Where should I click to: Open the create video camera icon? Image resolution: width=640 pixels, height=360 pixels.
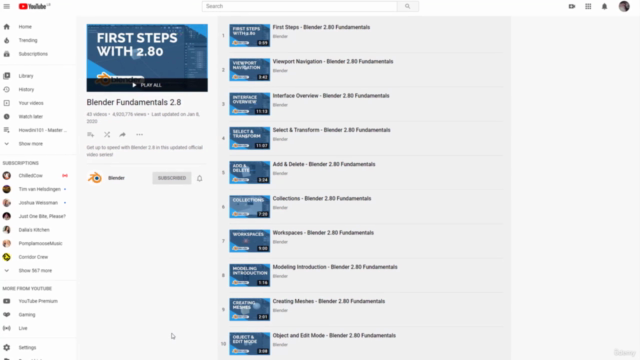click(x=572, y=7)
